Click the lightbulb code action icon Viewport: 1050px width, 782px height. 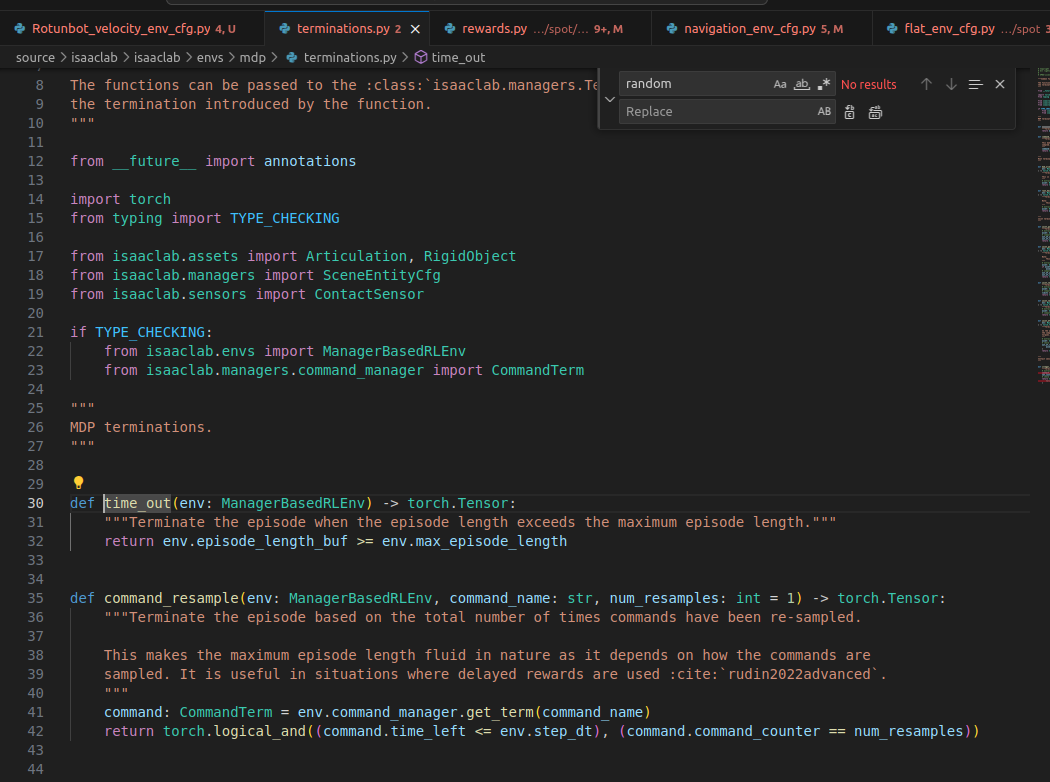point(78,482)
